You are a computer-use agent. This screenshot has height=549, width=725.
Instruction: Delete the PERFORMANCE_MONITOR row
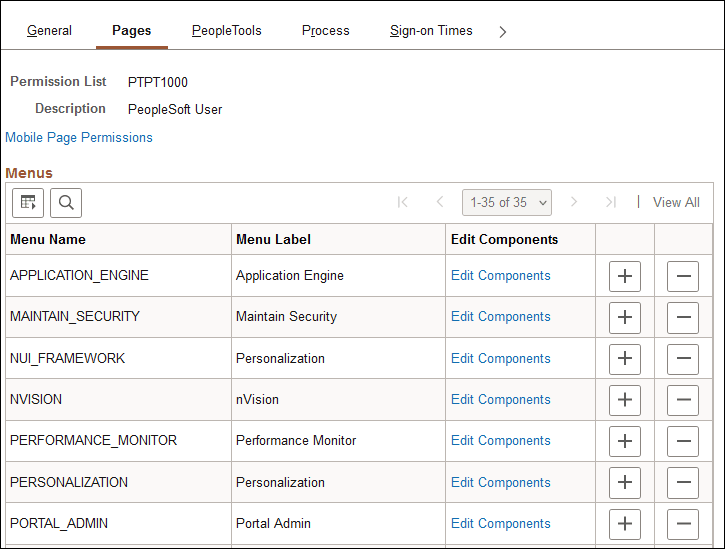click(683, 441)
